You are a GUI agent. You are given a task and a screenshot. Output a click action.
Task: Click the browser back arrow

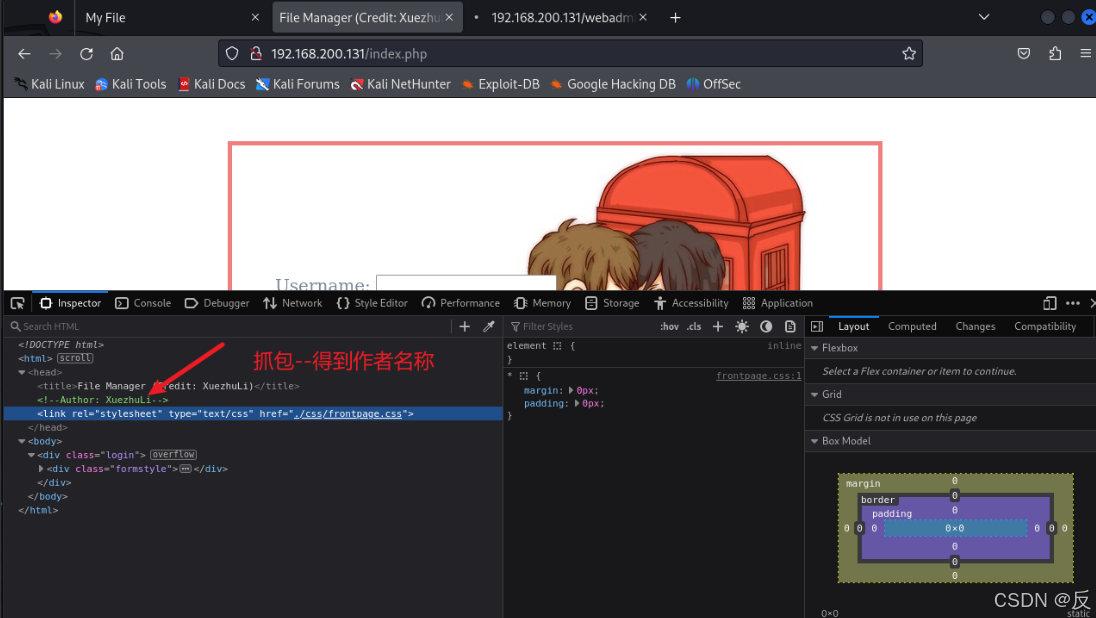click(x=24, y=54)
